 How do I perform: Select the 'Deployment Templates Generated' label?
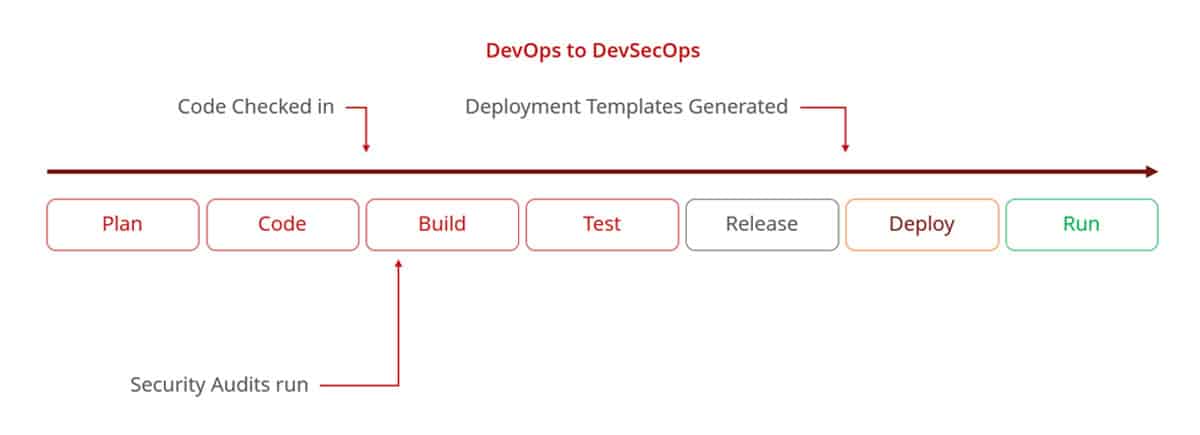point(626,107)
